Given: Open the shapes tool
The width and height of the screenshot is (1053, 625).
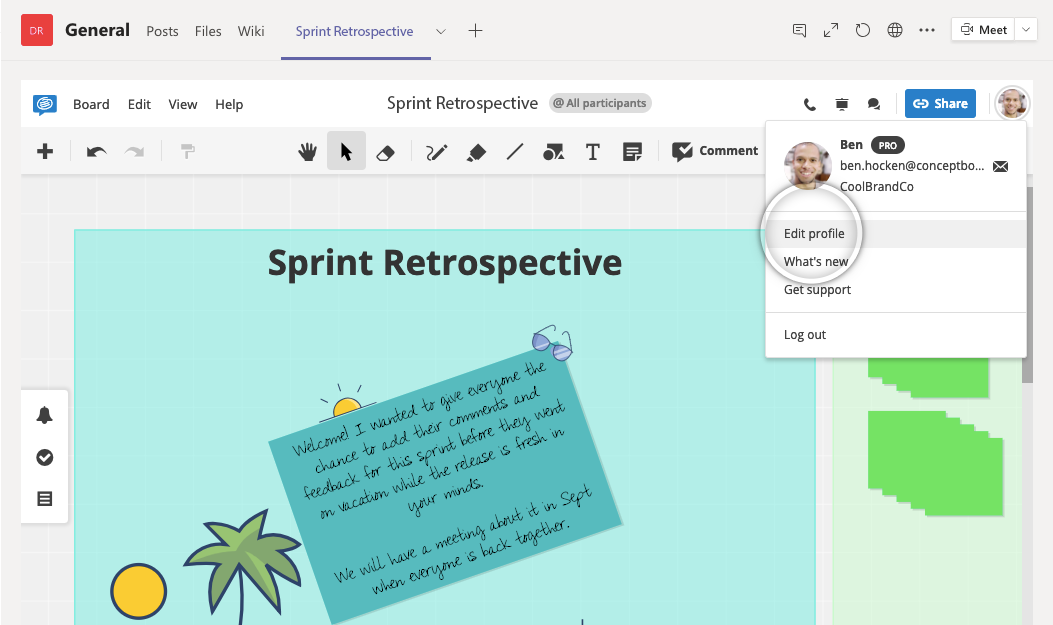Looking at the screenshot, I should coord(553,152).
